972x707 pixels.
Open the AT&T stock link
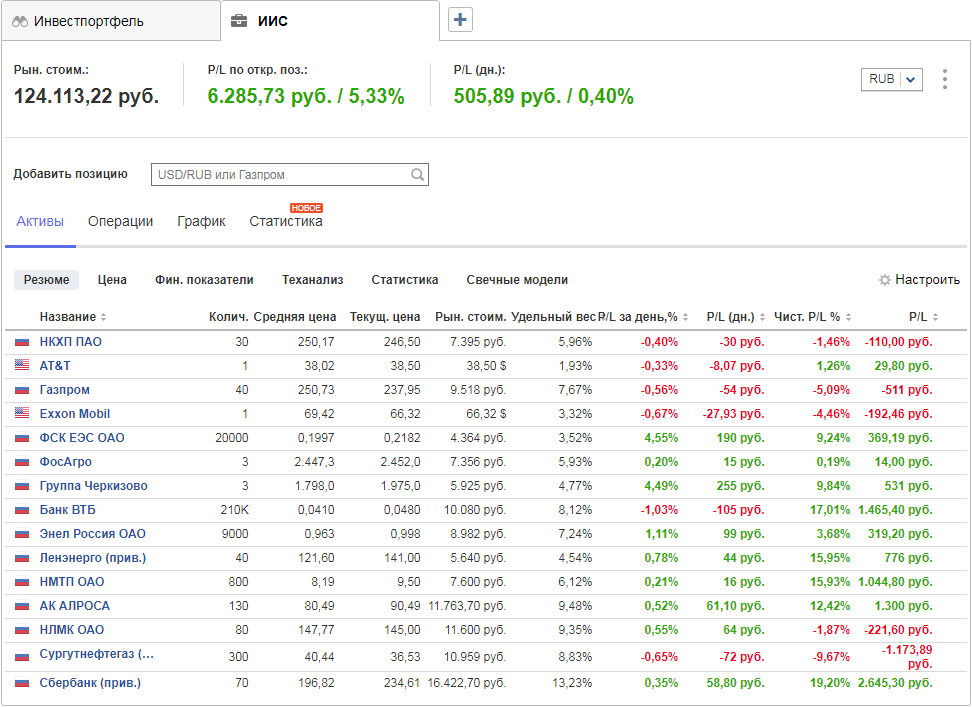point(55,366)
